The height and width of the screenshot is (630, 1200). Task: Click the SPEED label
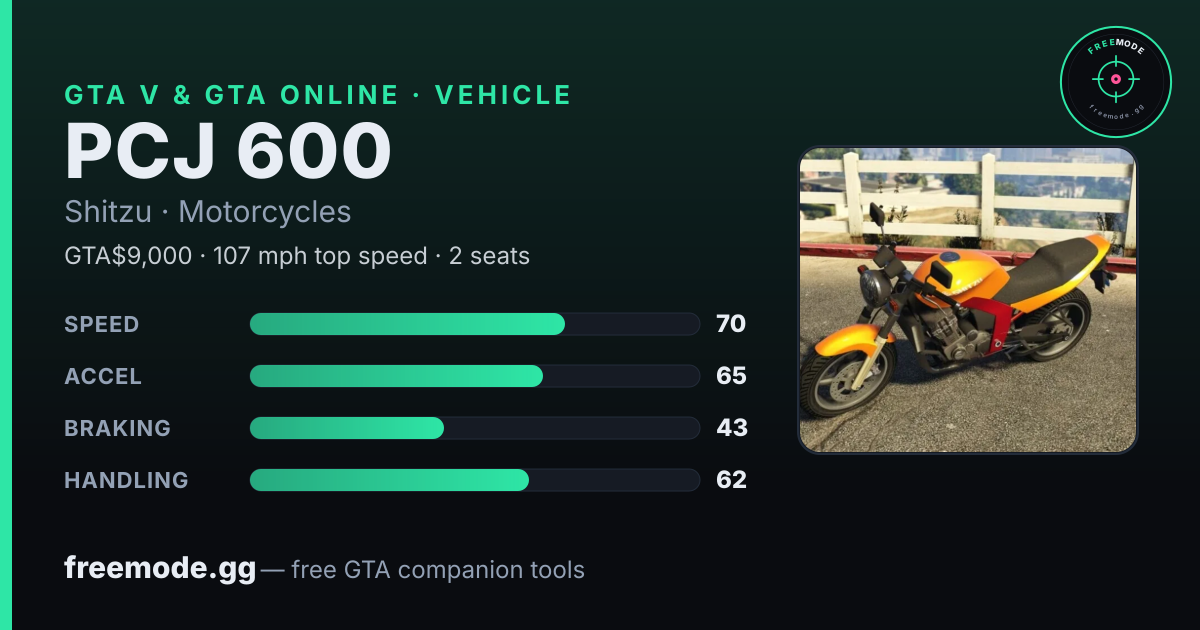click(102, 324)
